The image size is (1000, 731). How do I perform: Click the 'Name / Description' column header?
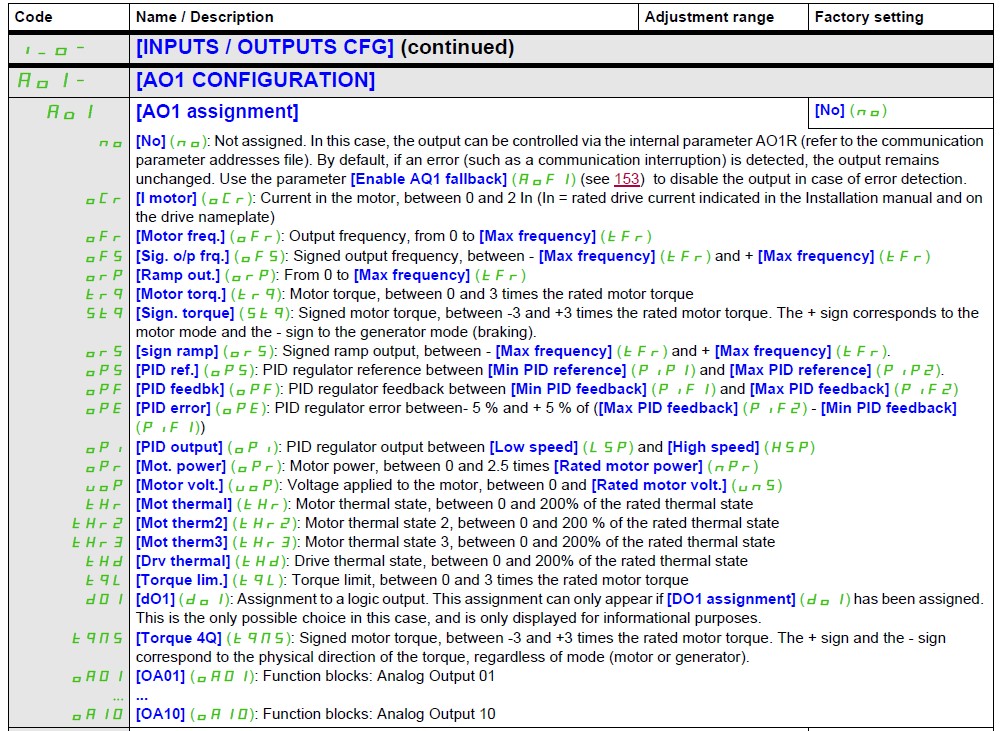pyautogui.click(x=205, y=17)
